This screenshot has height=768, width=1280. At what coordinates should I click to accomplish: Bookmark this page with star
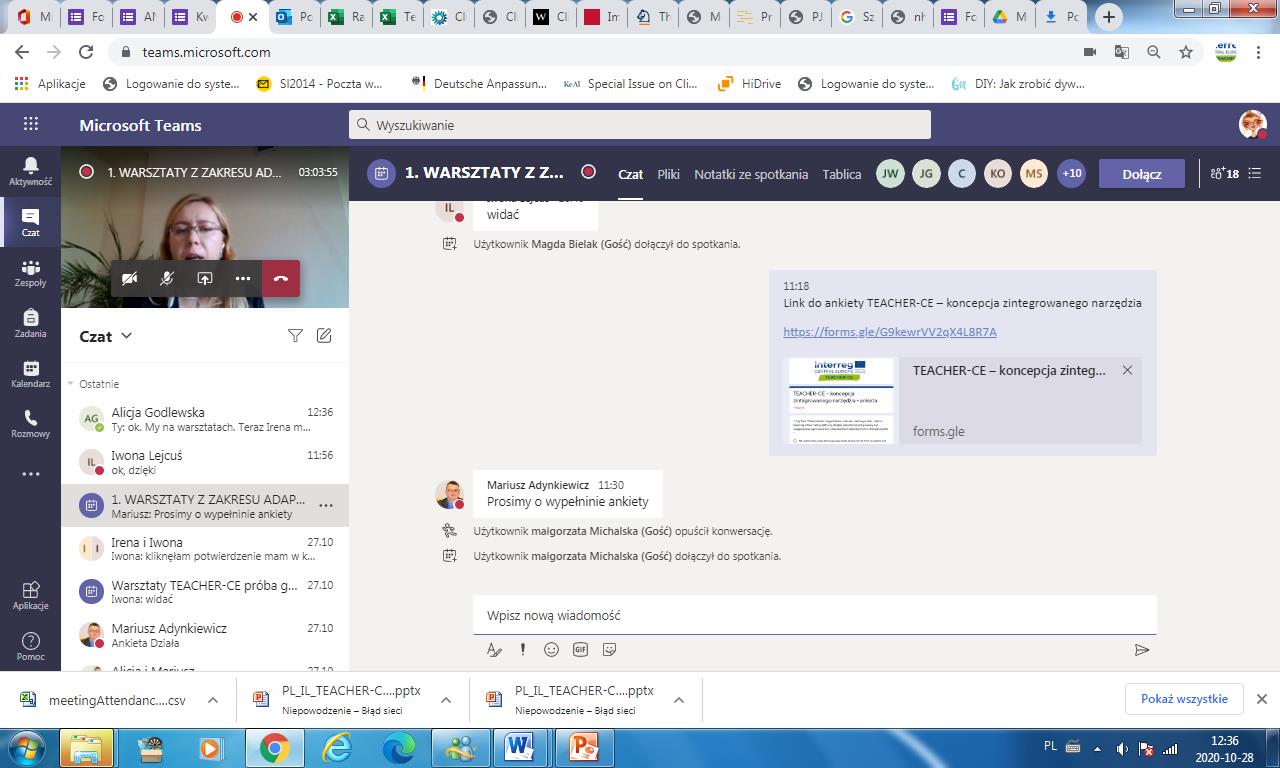[x=1186, y=52]
